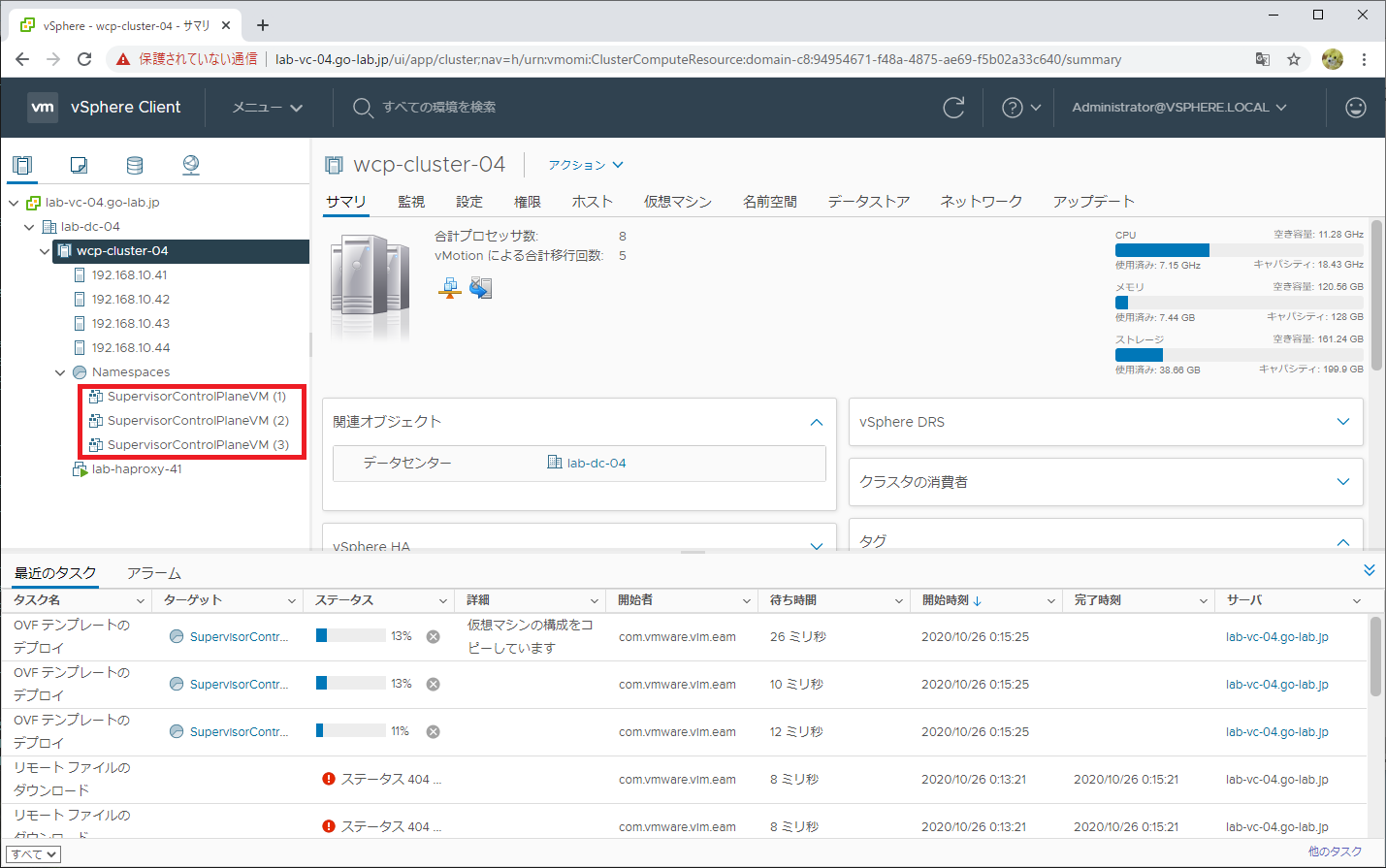The width and height of the screenshot is (1386, 868).
Task: Switch to the 監視 tab
Action: pyautogui.click(x=411, y=202)
